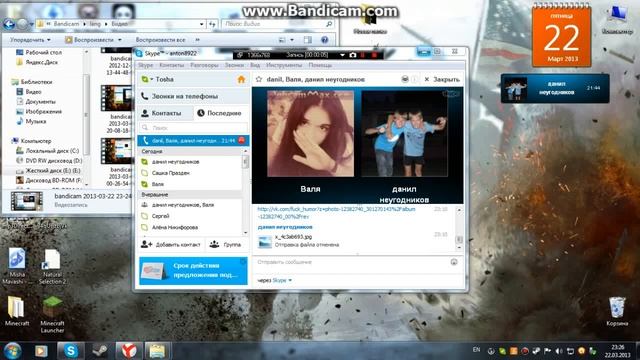Click the x_4c3ab693.jpg file thumbnail in chat

265,242
